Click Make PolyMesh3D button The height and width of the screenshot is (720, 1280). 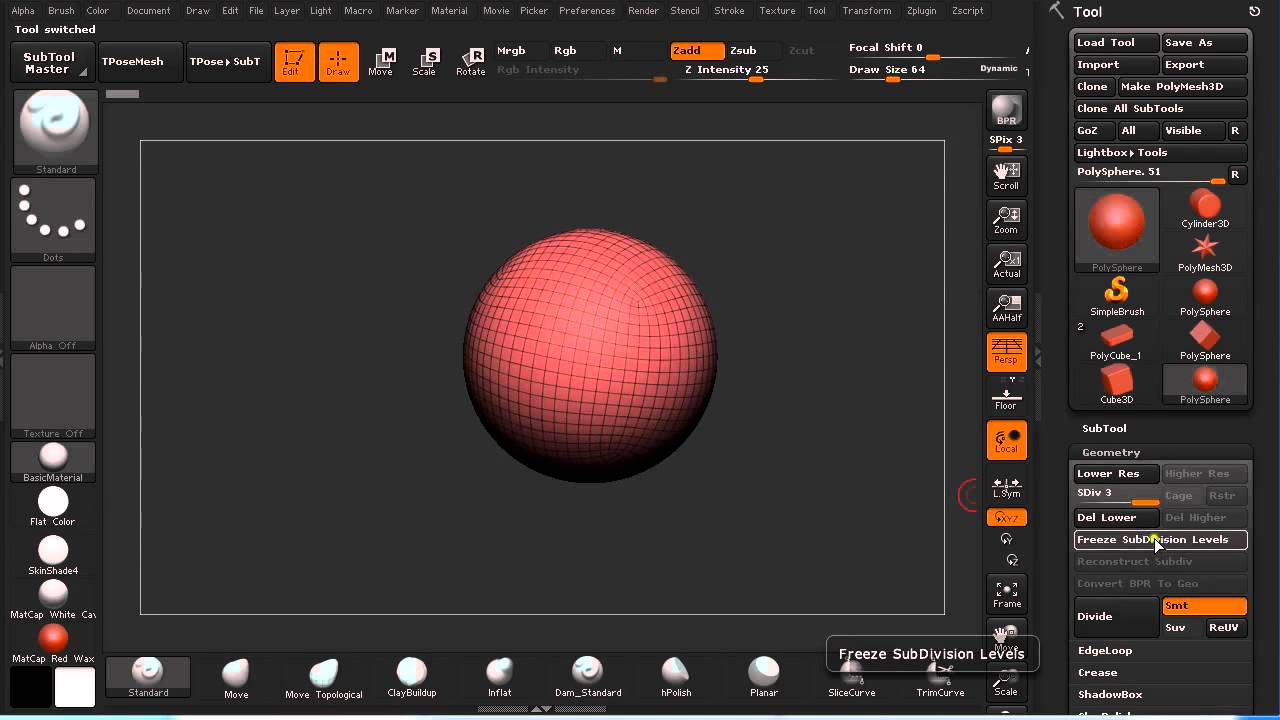click(x=1183, y=86)
